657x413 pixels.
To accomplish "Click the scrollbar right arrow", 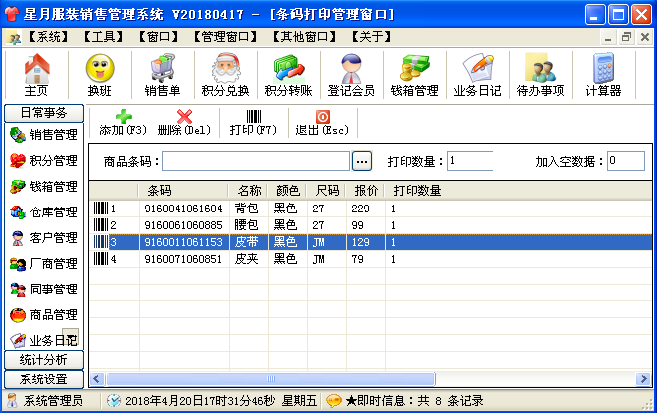I will click(643, 379).
